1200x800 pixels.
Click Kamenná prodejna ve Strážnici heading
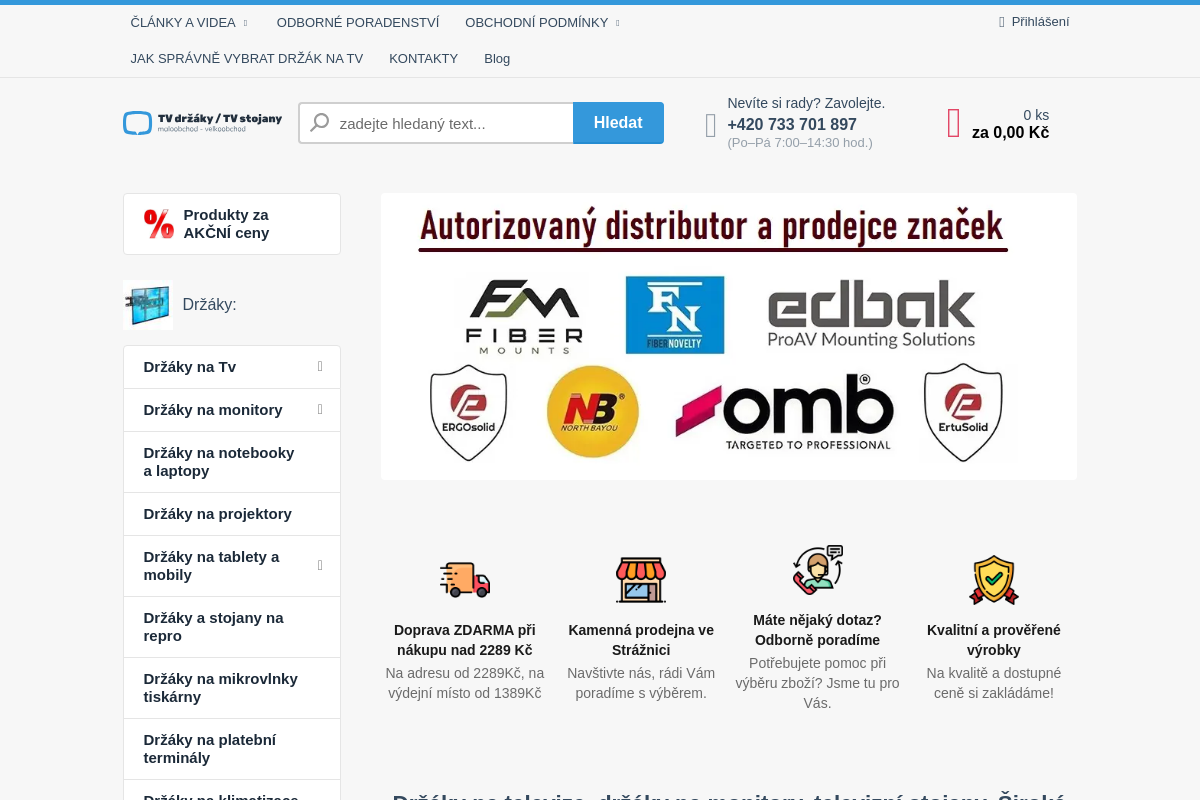pyautogui.click(x=641, y=640)
